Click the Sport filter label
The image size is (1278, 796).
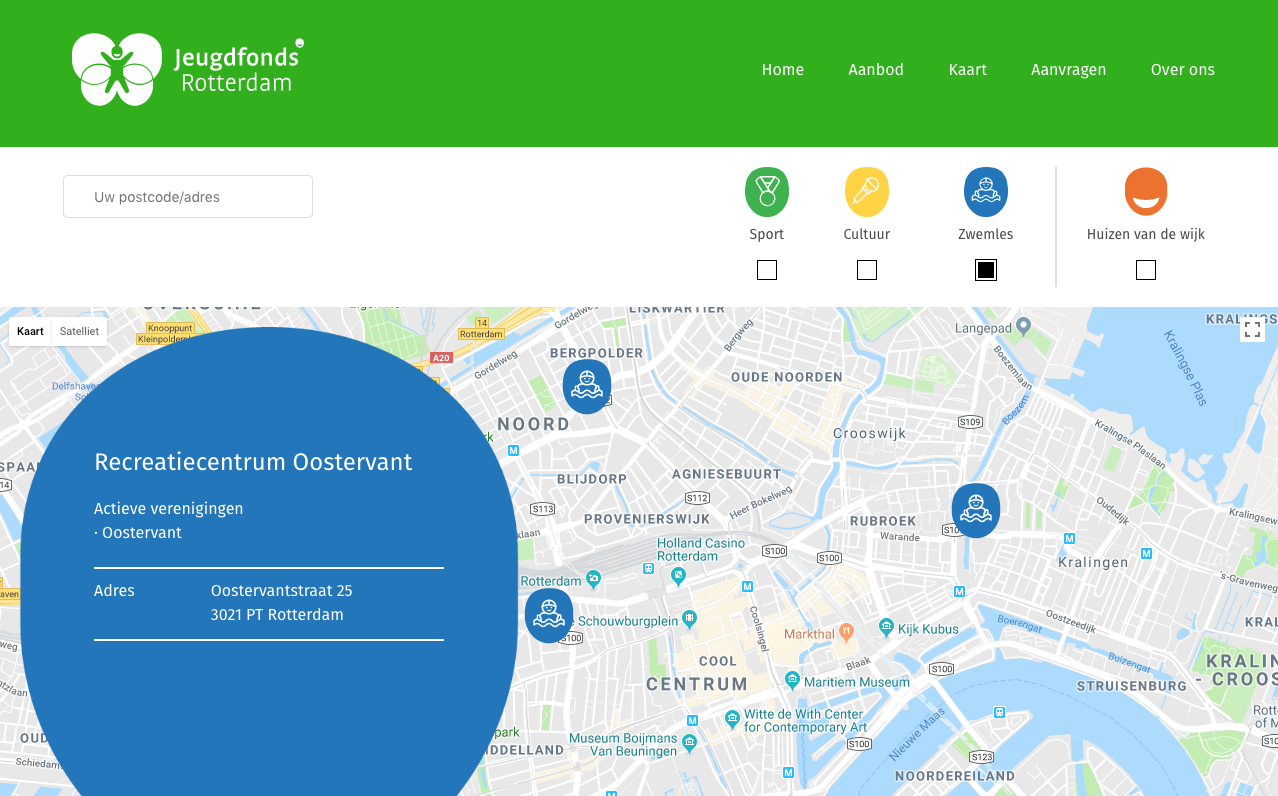pyautogui.click(x=767, y=234)
